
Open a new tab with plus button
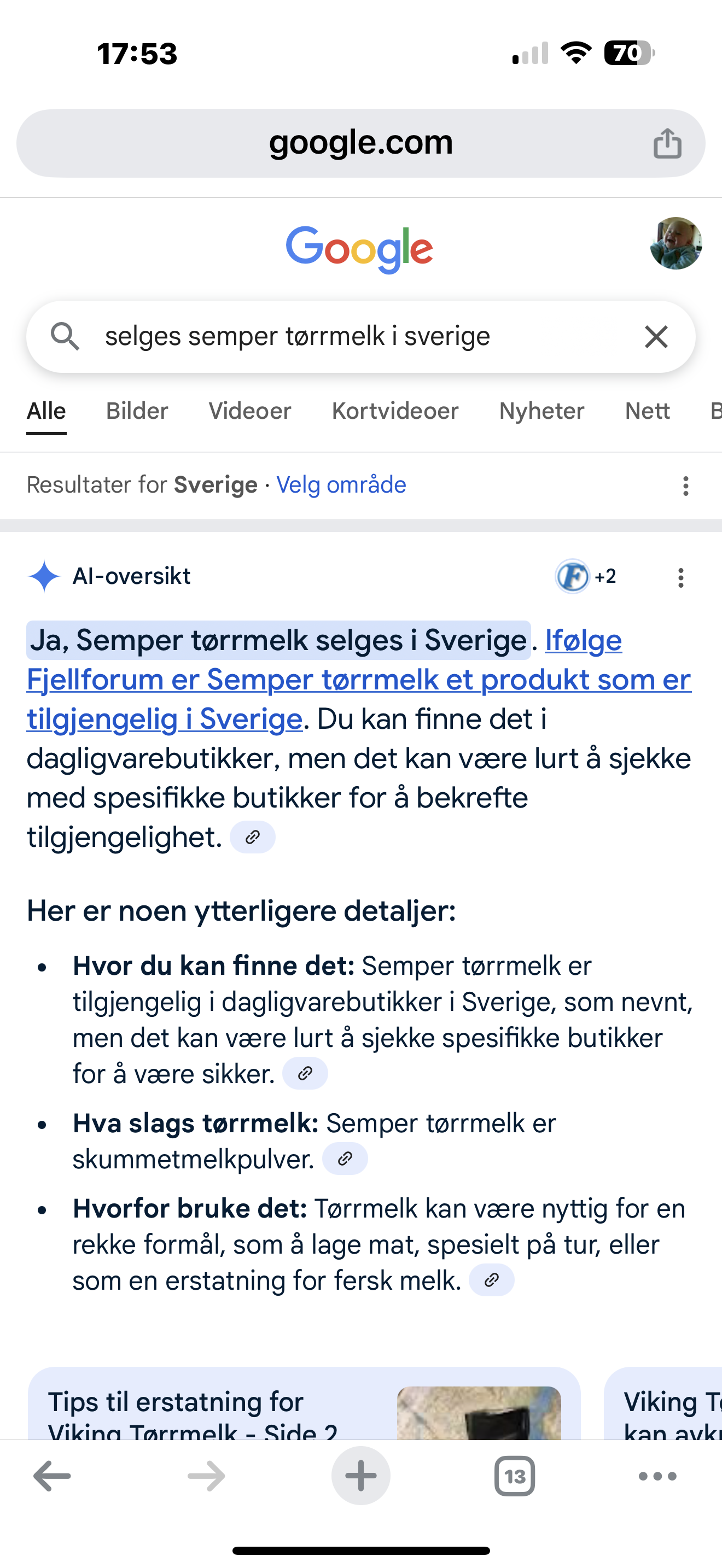click(360, 1476)
